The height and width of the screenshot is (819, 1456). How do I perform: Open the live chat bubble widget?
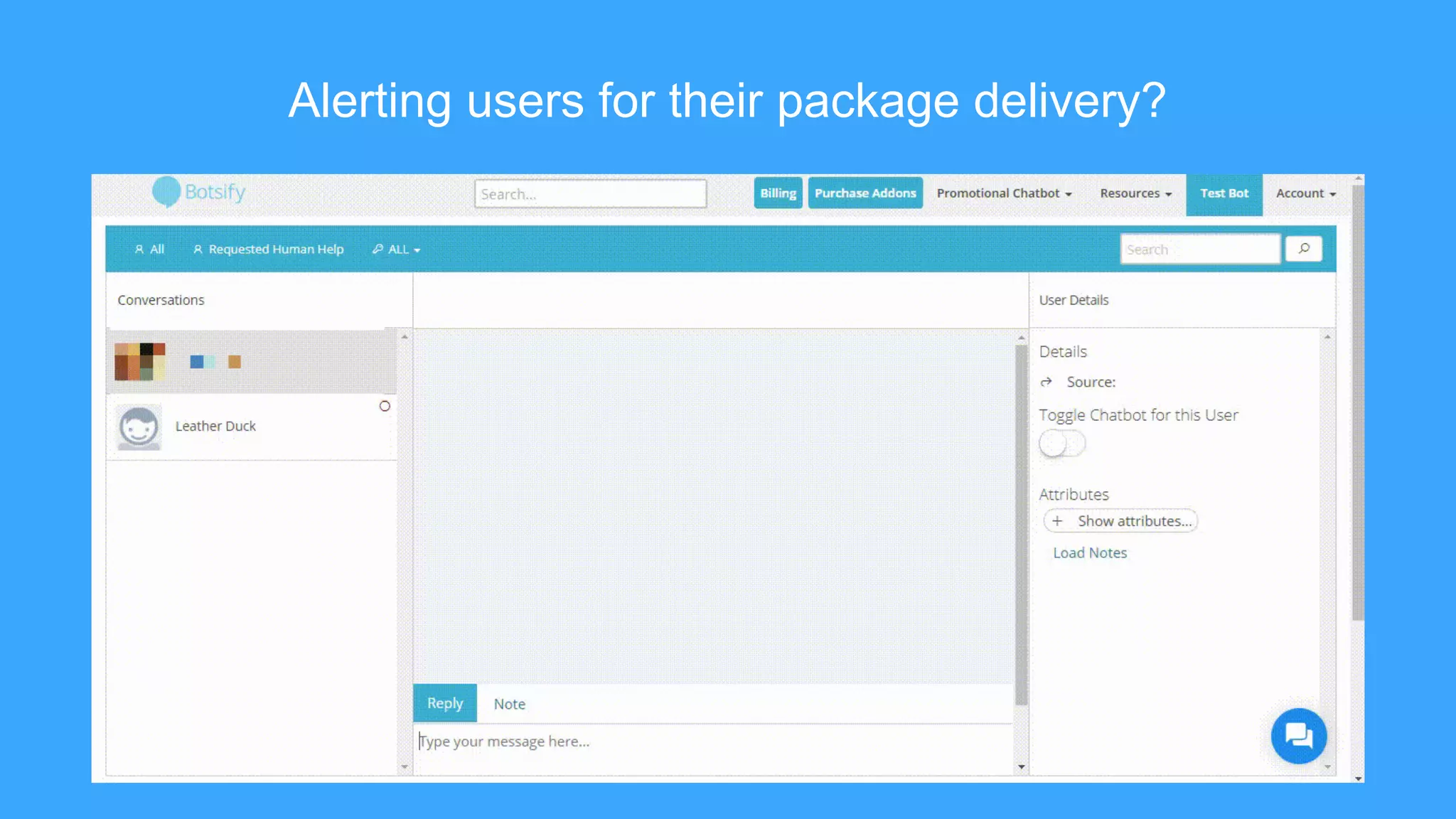[1299, 736]
